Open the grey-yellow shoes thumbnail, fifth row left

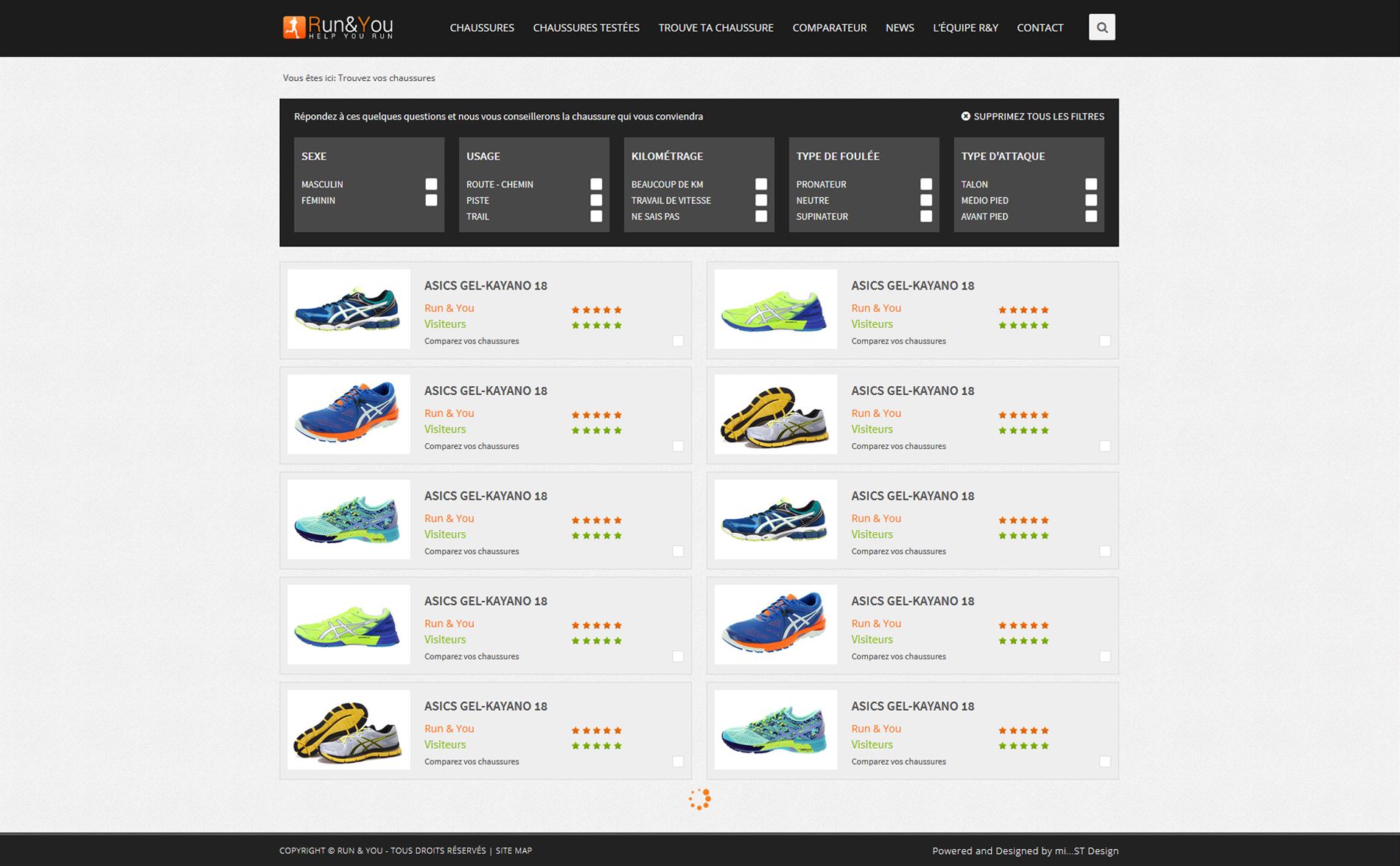[349, 730]
